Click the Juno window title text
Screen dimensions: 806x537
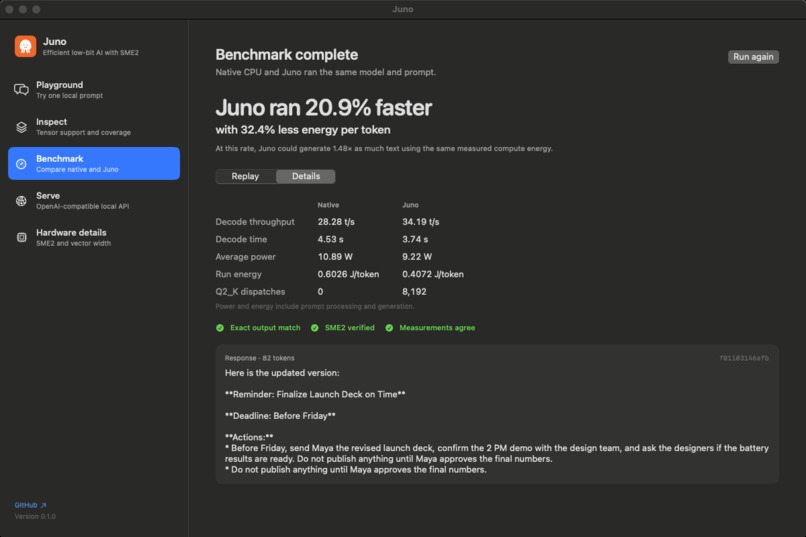coord(402,9)
